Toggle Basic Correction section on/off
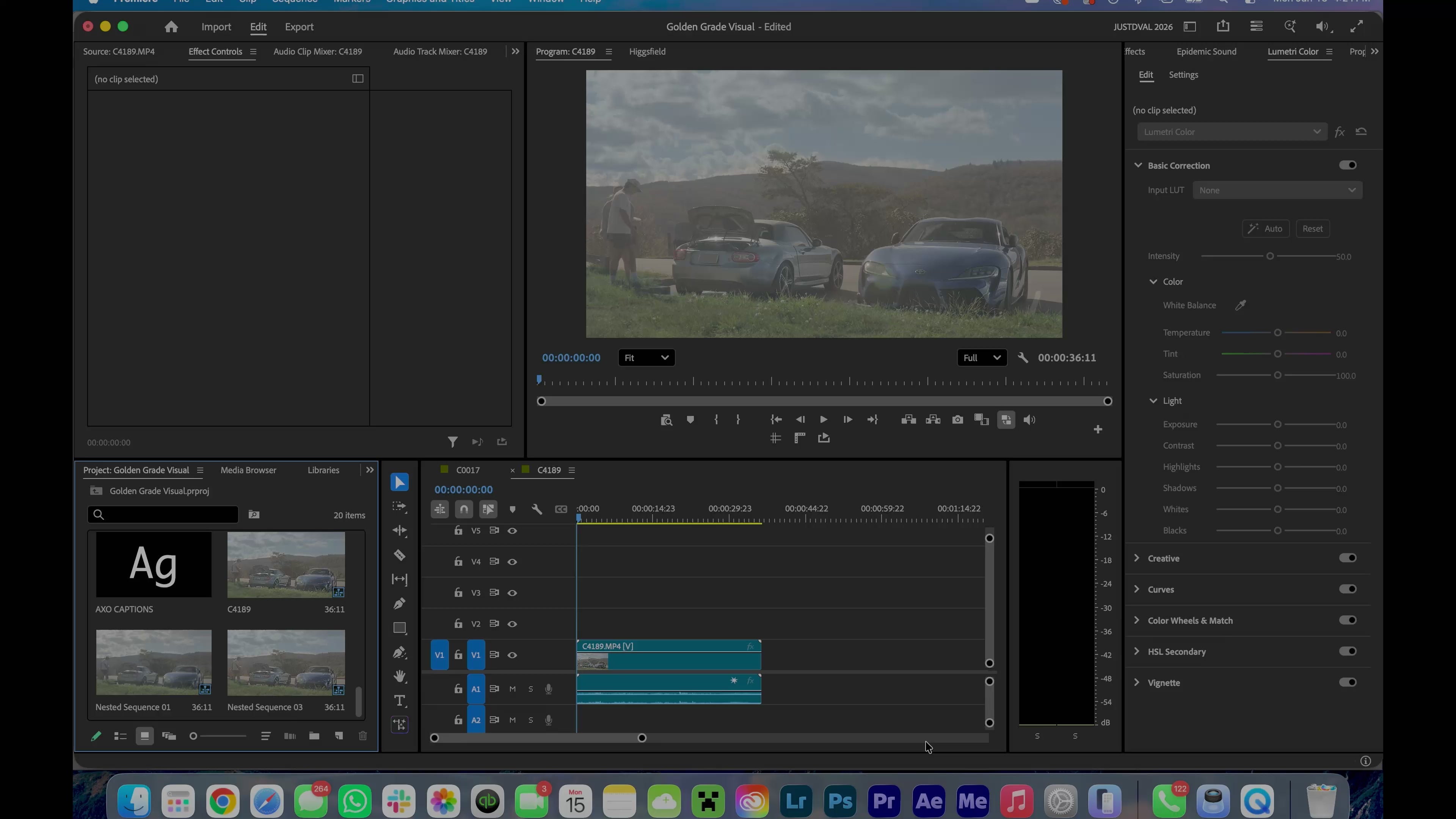 coord(1348,165)
